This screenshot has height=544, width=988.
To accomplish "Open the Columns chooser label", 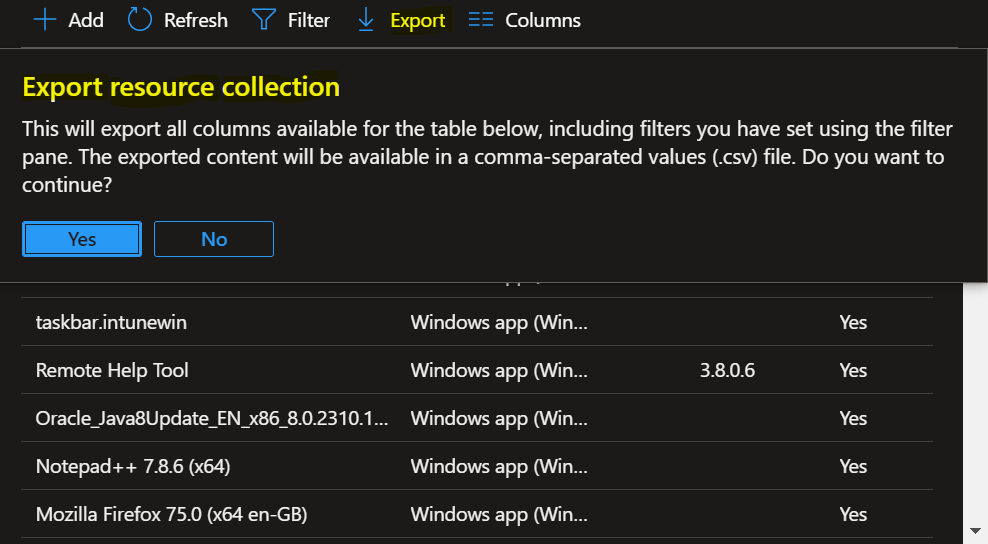I will (543, 20).
